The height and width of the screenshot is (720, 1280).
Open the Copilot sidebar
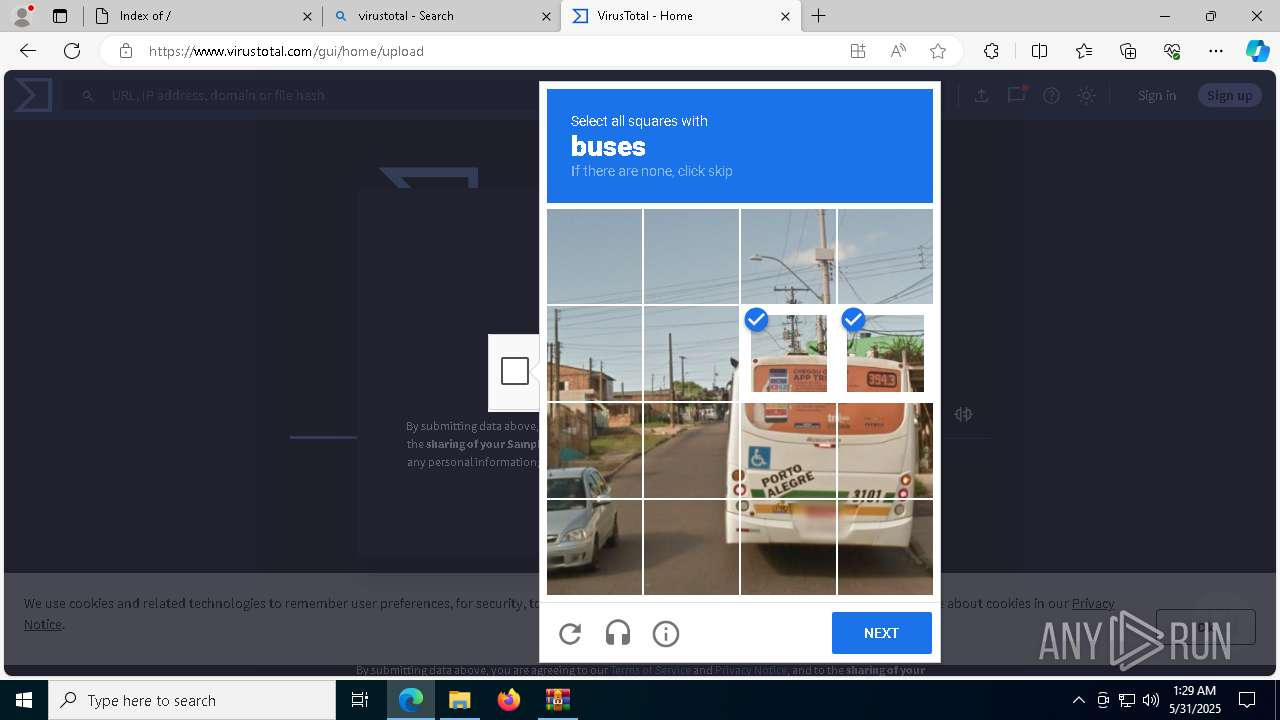(1257, 51)
